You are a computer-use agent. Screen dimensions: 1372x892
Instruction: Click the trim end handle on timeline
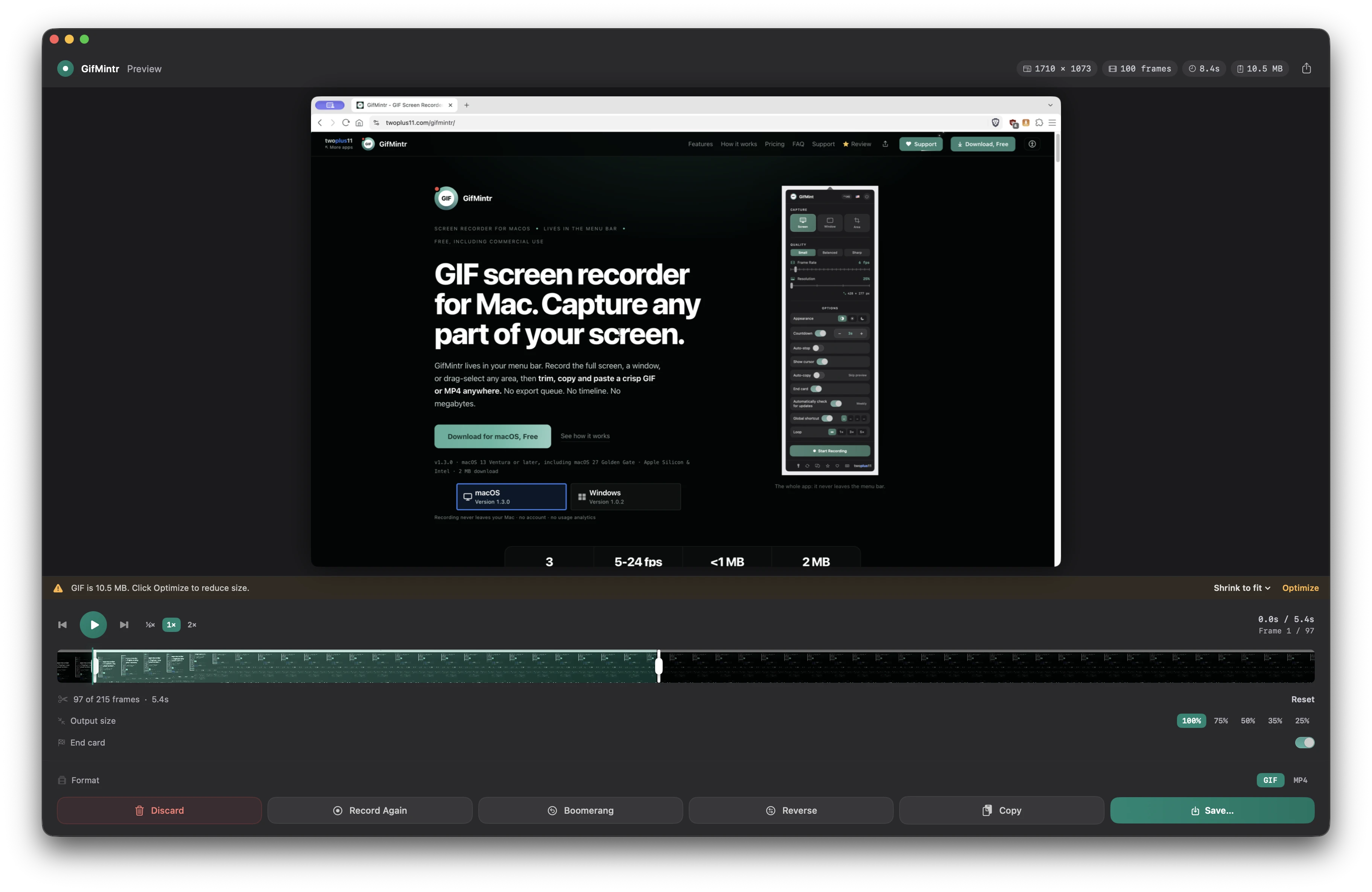(x=659, y=666)
